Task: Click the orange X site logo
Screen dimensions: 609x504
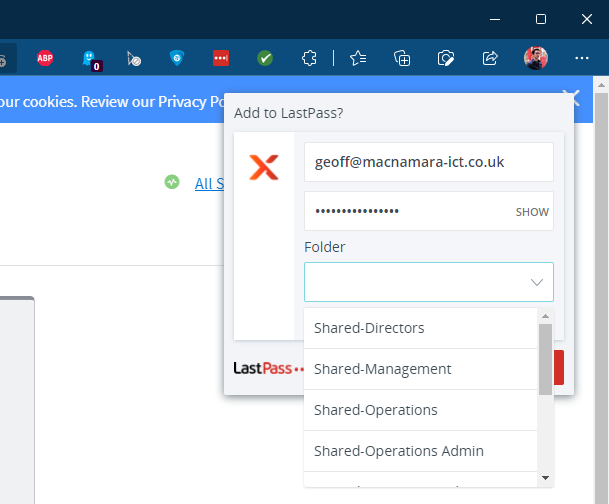Action: point(264,167)
